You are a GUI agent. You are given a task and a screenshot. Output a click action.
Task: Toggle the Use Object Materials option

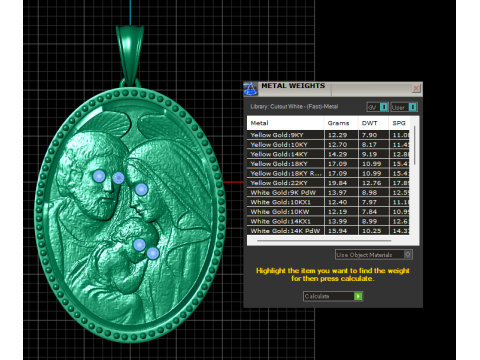click(x=408, y=255)
